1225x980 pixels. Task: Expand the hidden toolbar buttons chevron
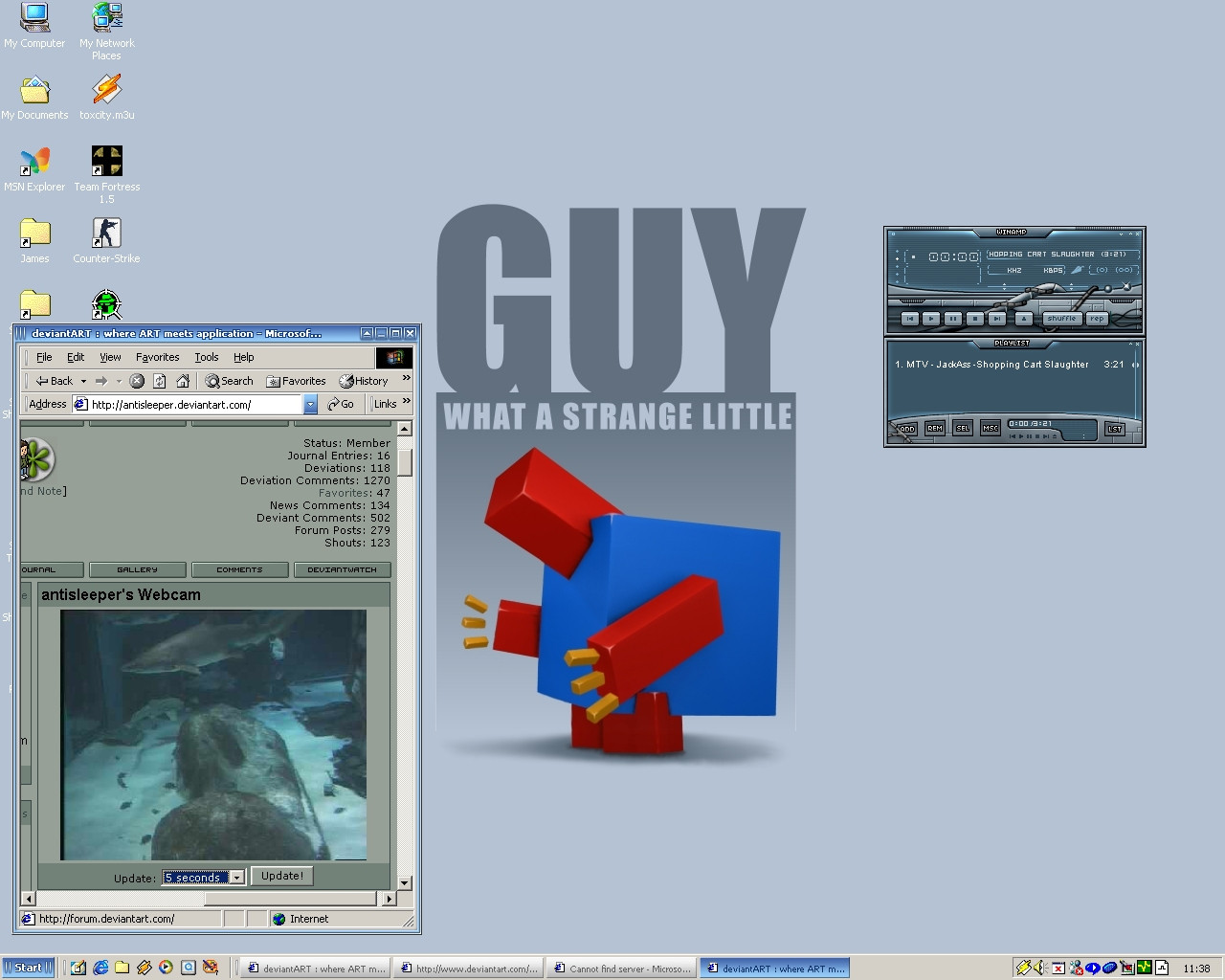pos(407,378)
